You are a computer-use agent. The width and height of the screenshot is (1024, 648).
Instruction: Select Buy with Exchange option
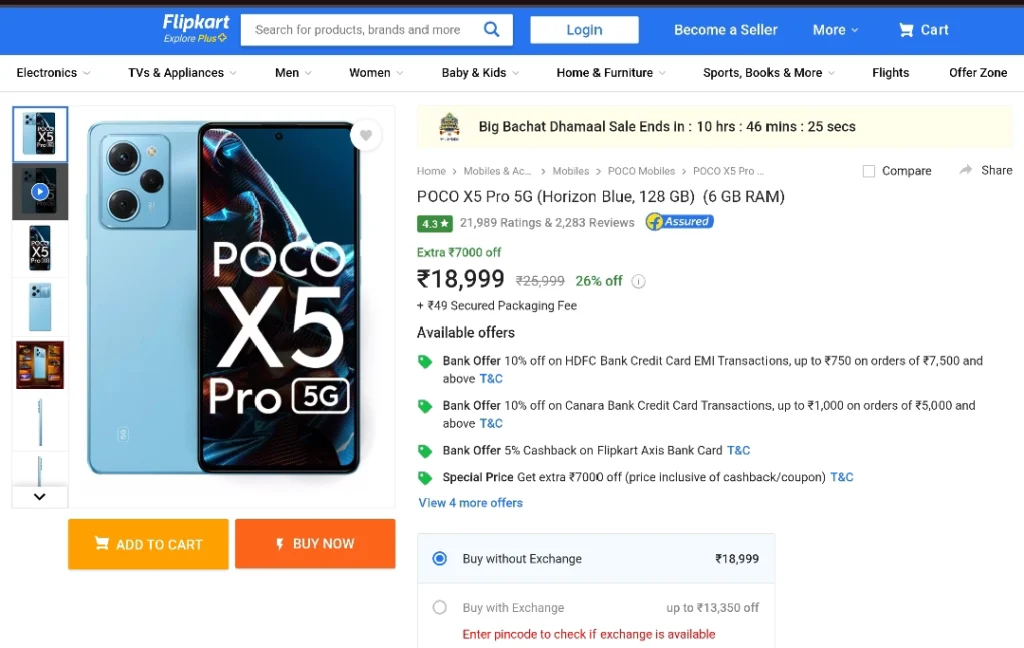click(x=440, y=608)
